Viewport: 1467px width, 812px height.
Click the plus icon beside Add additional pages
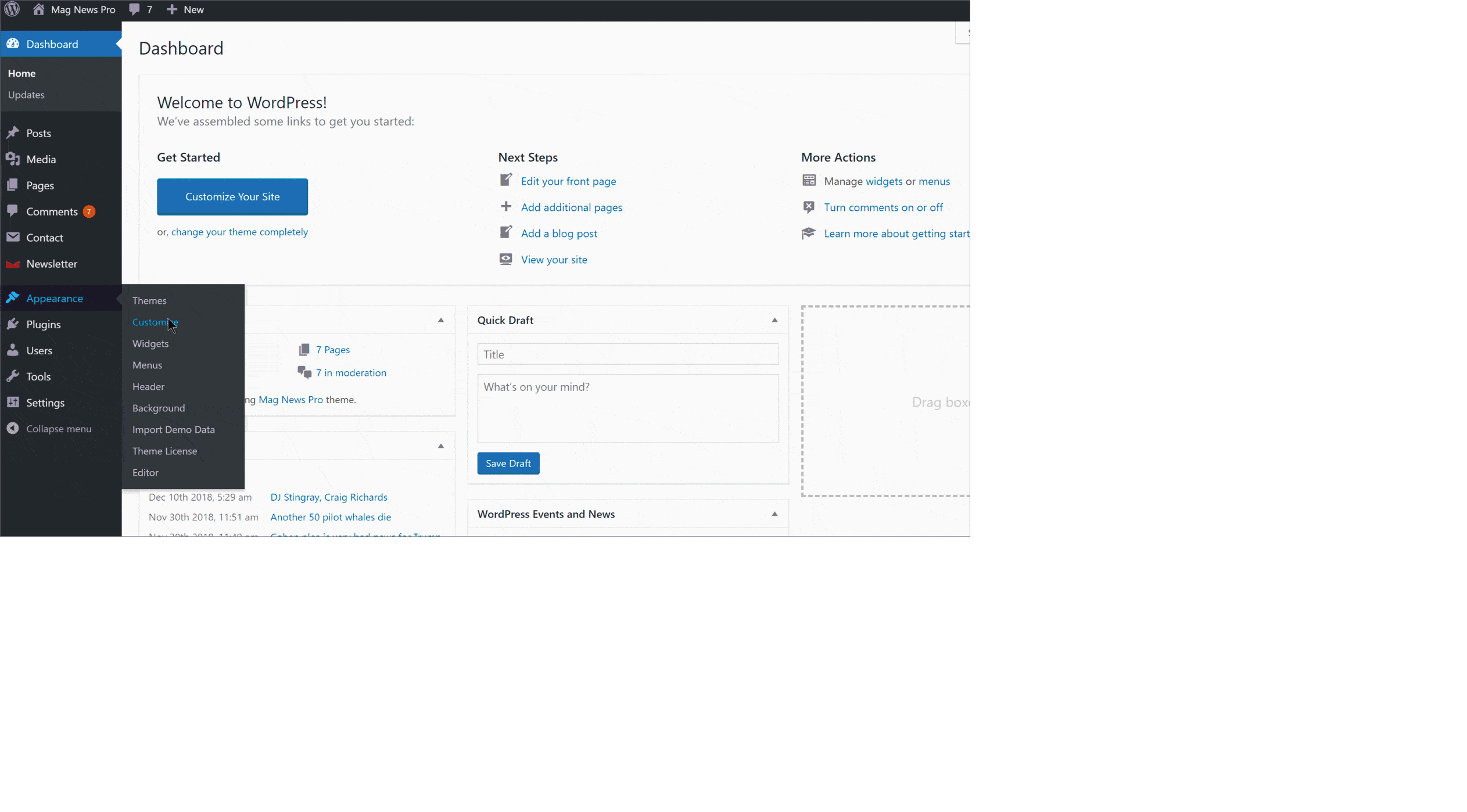(506, 206)
